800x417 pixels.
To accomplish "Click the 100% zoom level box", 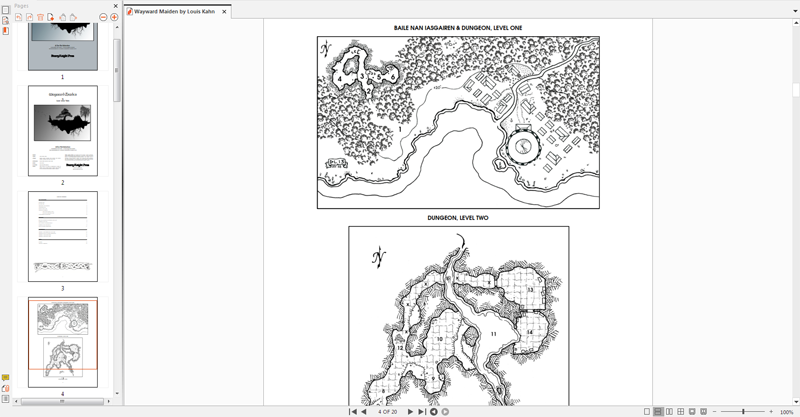I will click(786, 411).
